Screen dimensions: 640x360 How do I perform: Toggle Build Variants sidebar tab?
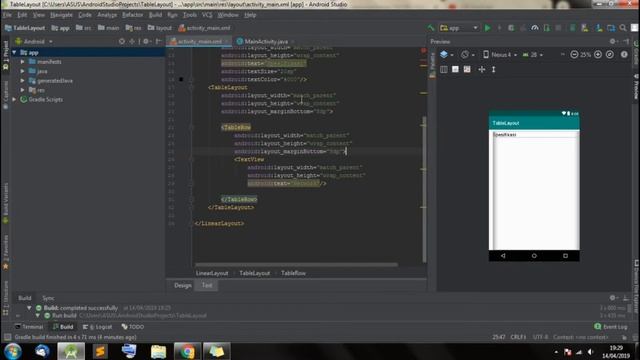coord(5,203)
